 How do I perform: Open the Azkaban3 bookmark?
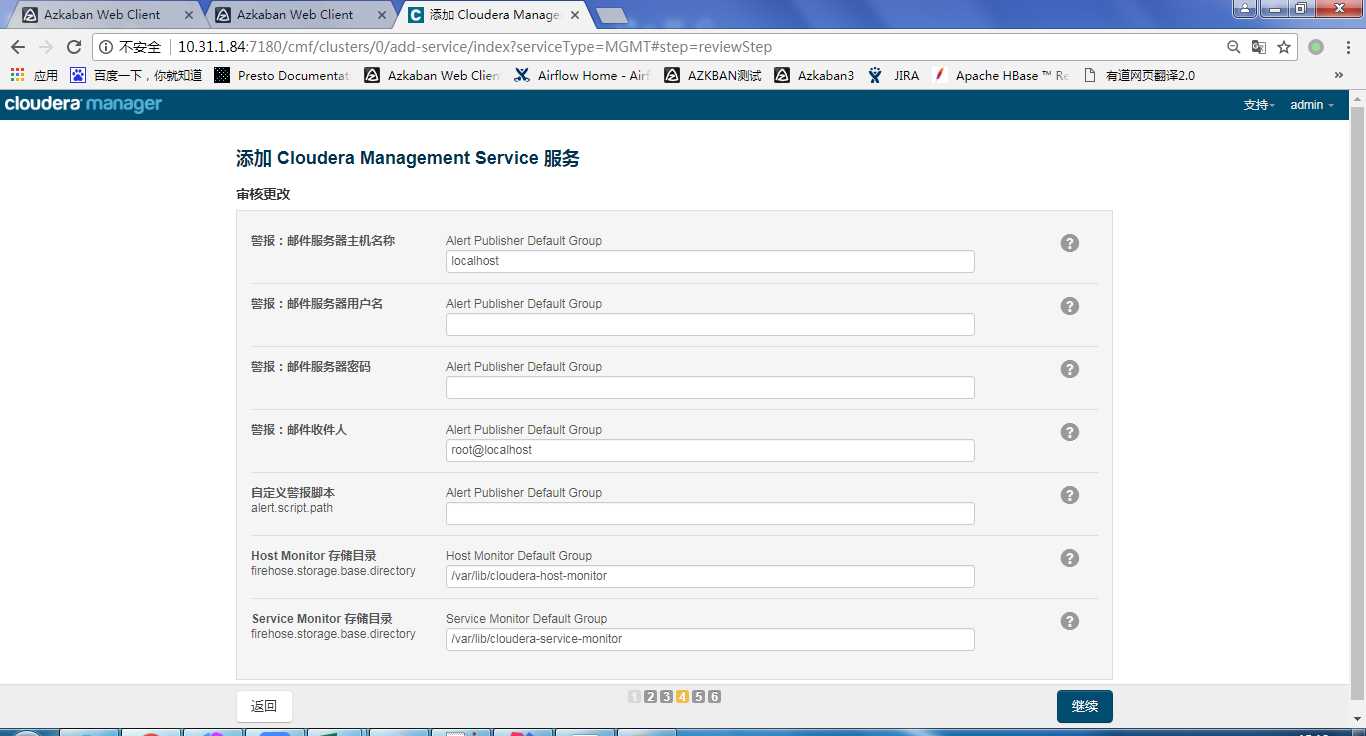tap(814, 75)
